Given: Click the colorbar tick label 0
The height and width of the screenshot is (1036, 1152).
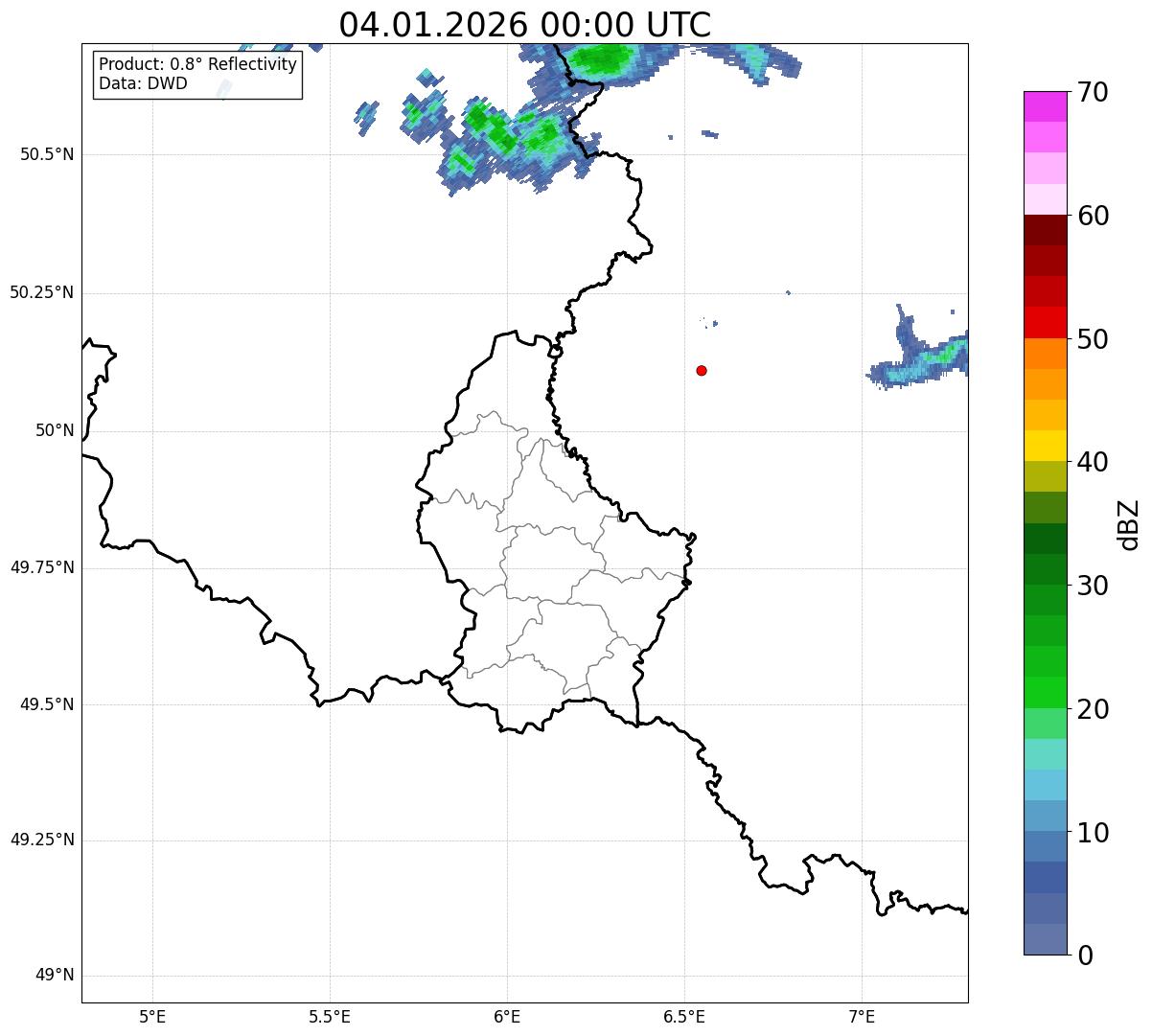Looking at the screenshot, I should [x=1085, y=955].
